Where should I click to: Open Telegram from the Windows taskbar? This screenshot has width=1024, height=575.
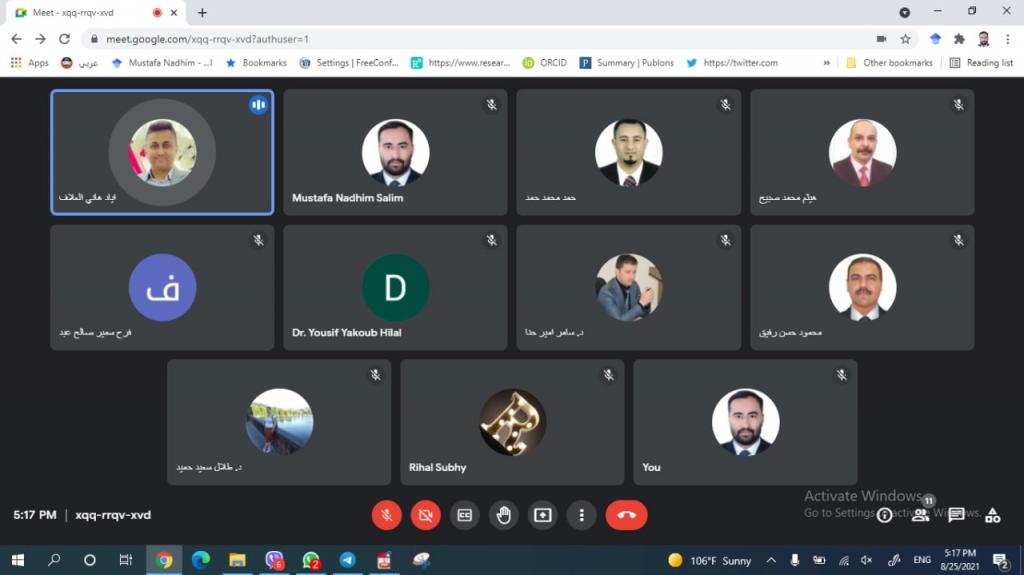[x=347, y=560]
